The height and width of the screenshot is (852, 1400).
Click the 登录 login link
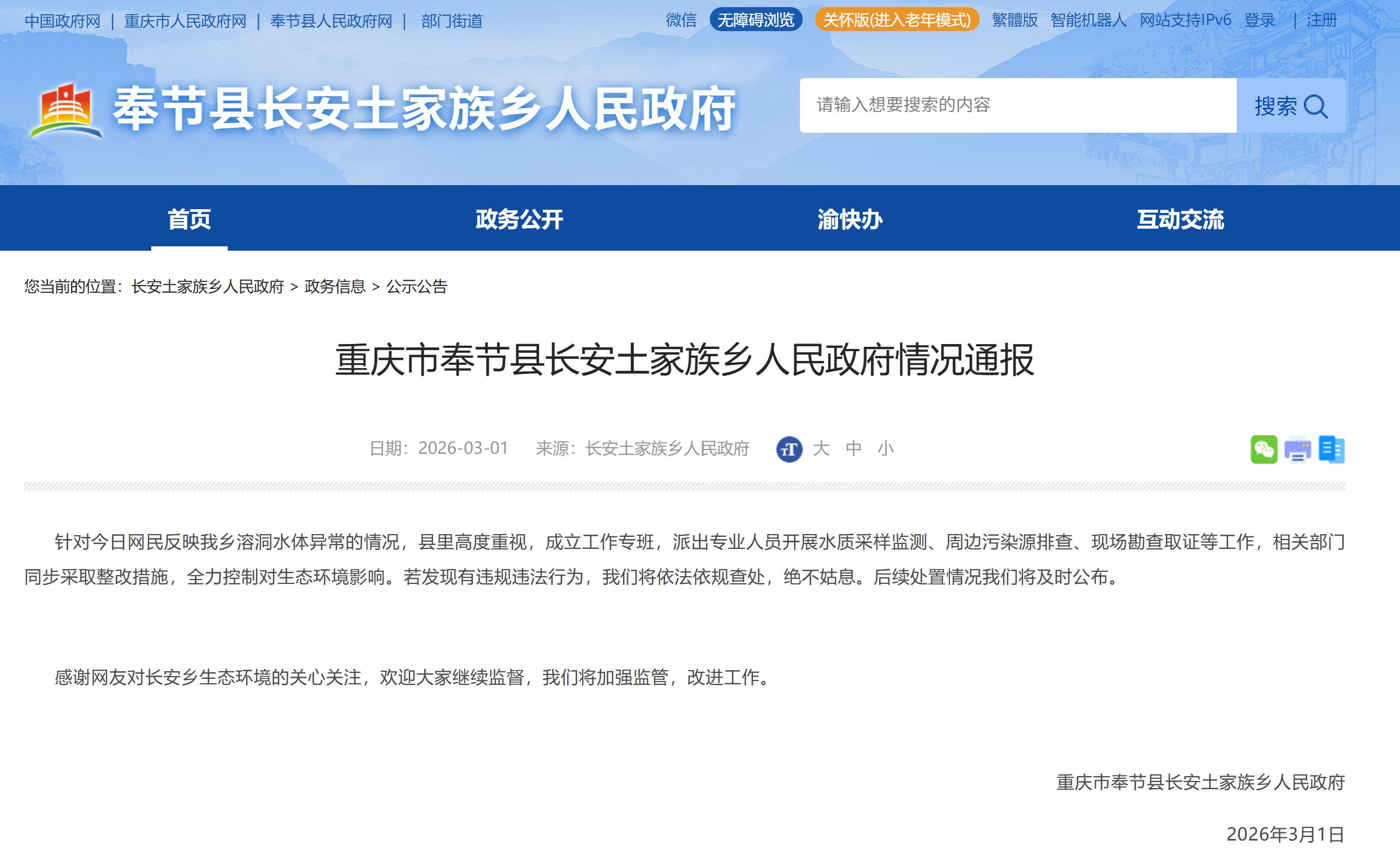click(1259, 20)
